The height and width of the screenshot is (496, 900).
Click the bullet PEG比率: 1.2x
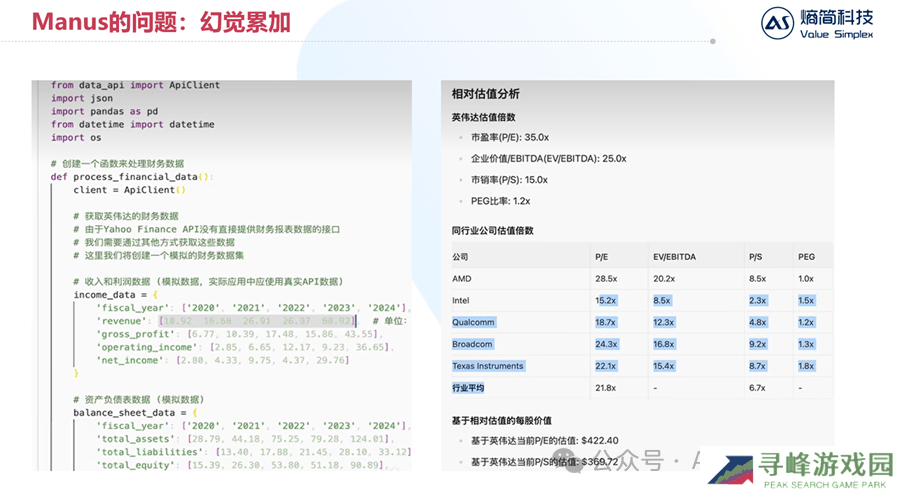coord(501,202)
